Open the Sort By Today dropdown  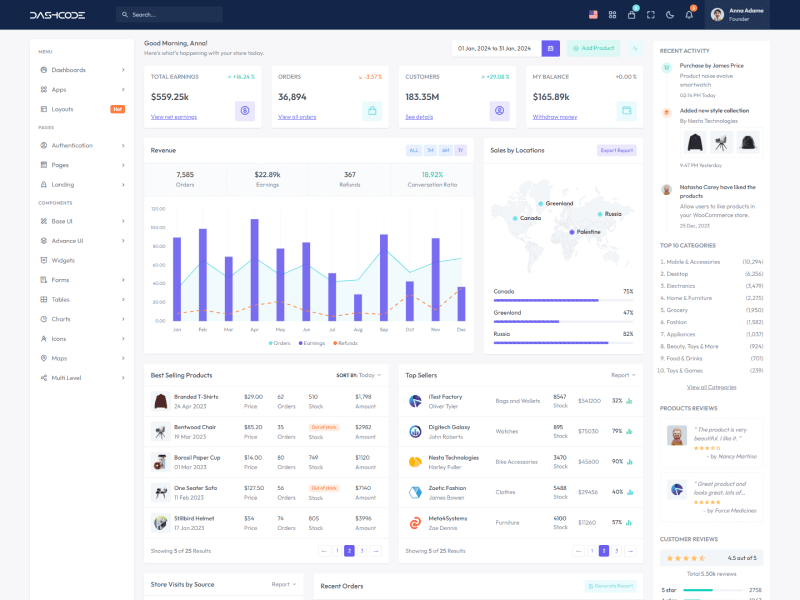point(359,375)
